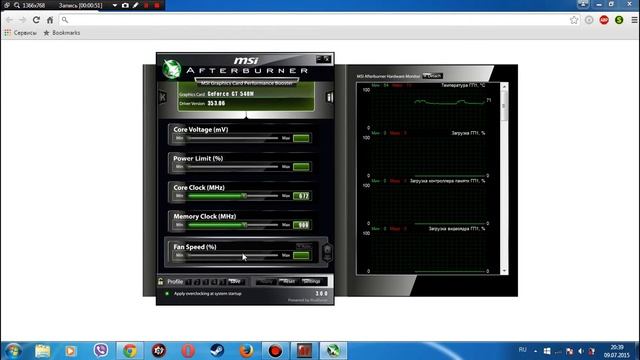640x360 pixels.
Task: Select profile slot 4
Action: point(214,282)
